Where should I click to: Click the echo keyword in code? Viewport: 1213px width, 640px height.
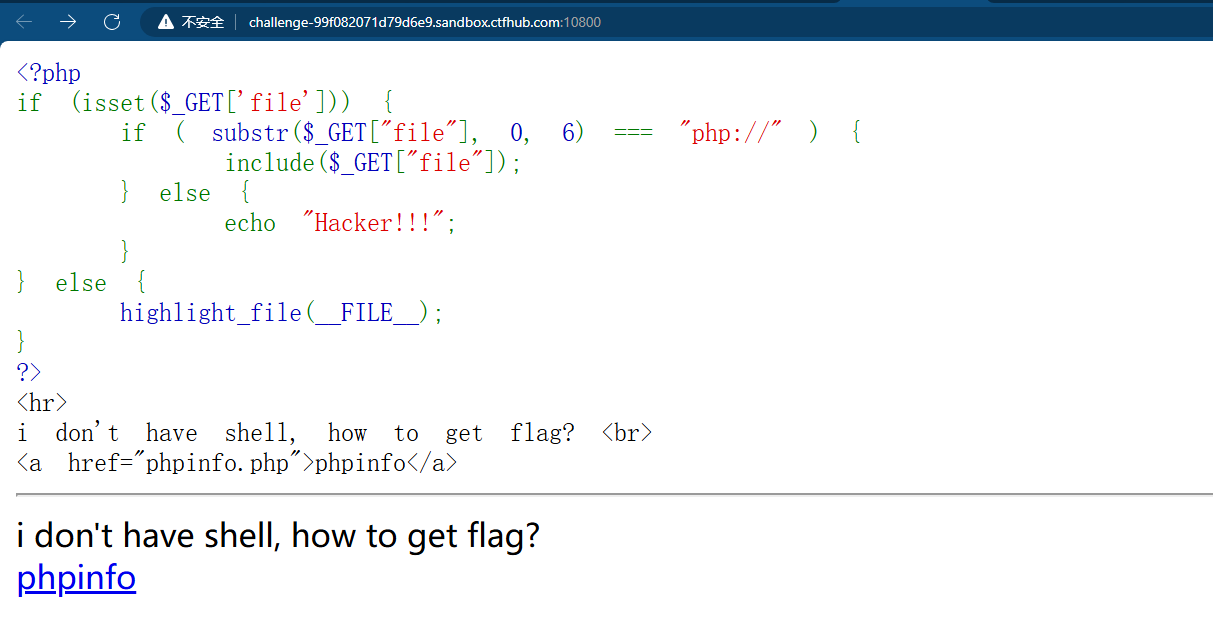click(x=250, y=223)
